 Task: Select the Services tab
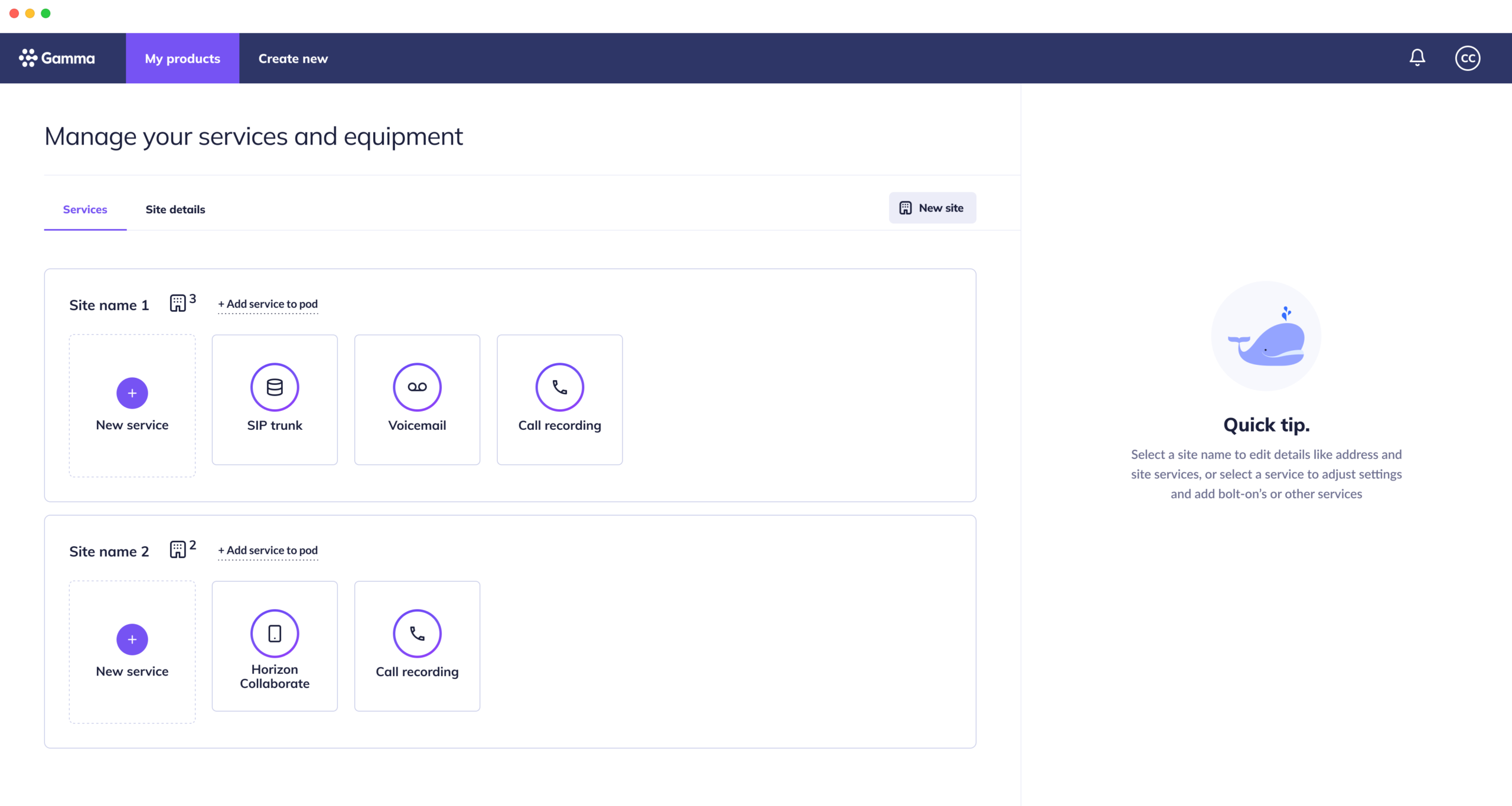click(x=85, y=210)
